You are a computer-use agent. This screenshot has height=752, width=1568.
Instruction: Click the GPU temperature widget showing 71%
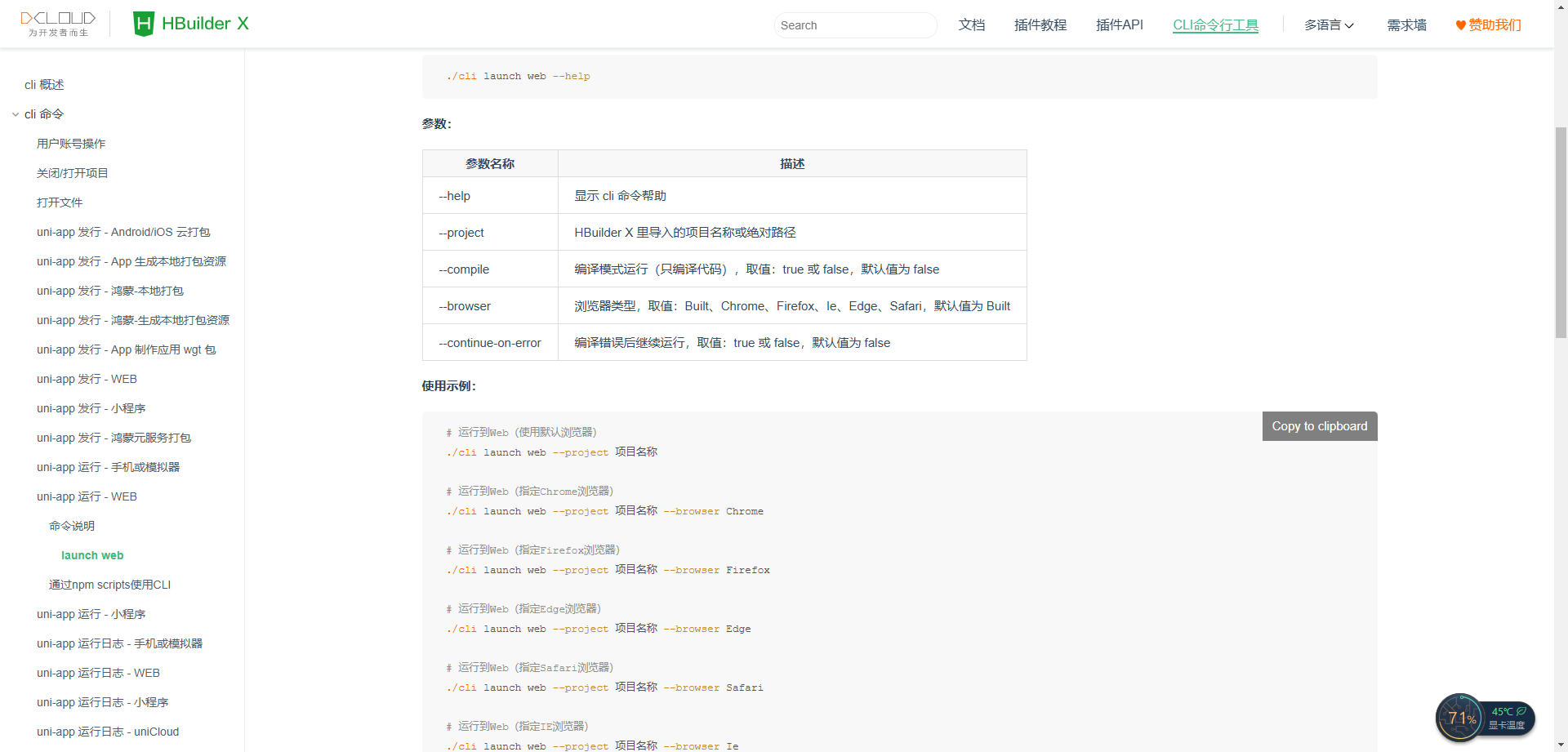point(1484,718)
